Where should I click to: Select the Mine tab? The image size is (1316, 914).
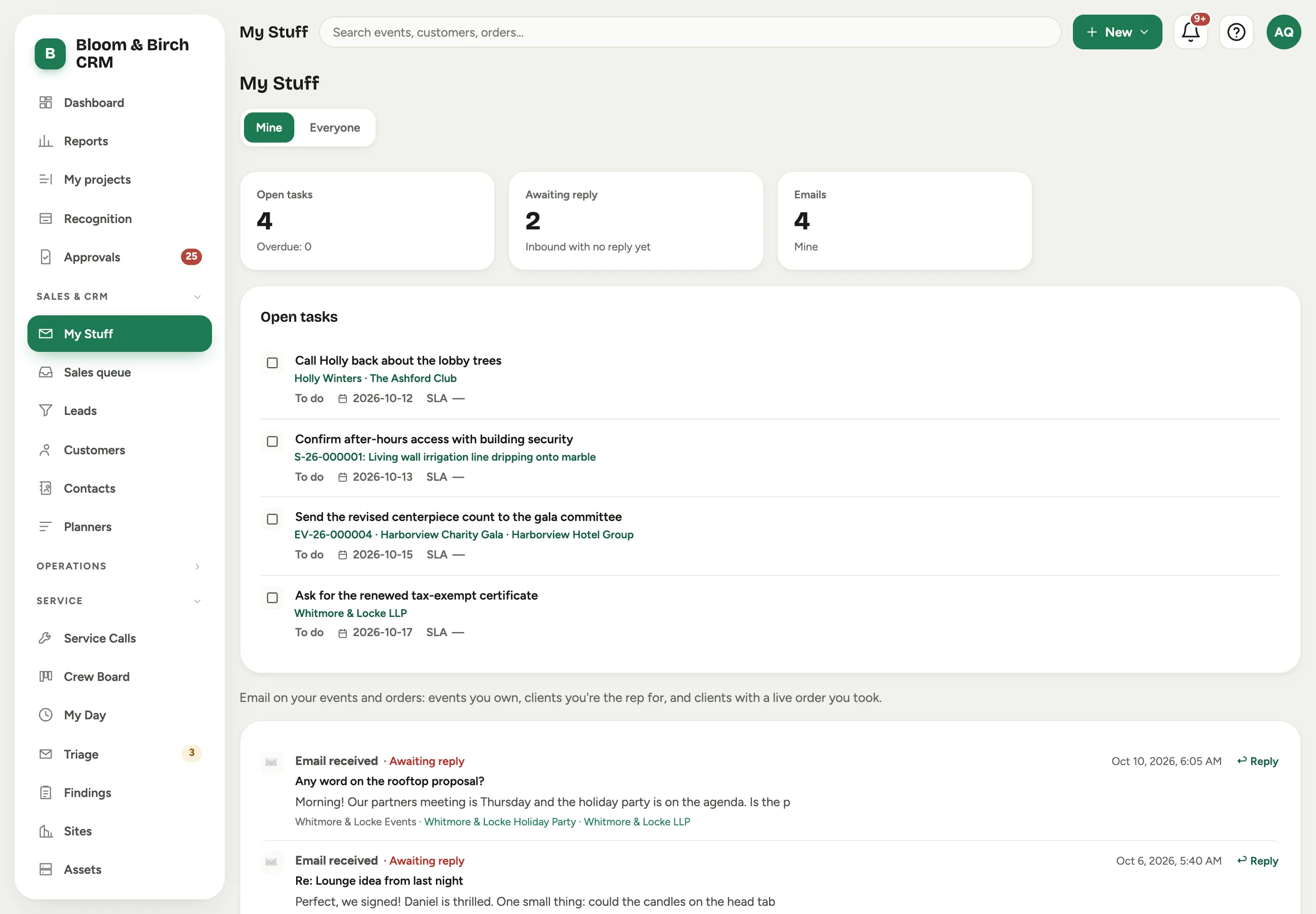[x=269, y=127]
